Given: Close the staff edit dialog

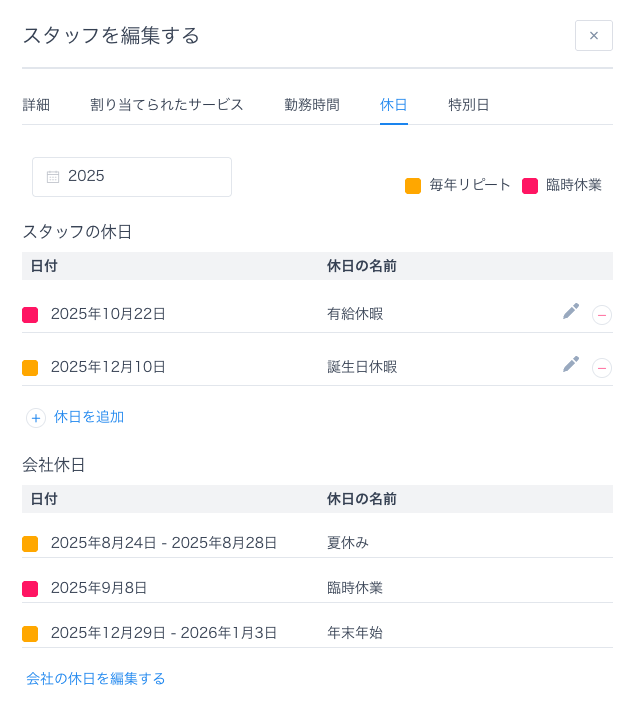Looking at the screenshot, I should [x=593, y=36].
